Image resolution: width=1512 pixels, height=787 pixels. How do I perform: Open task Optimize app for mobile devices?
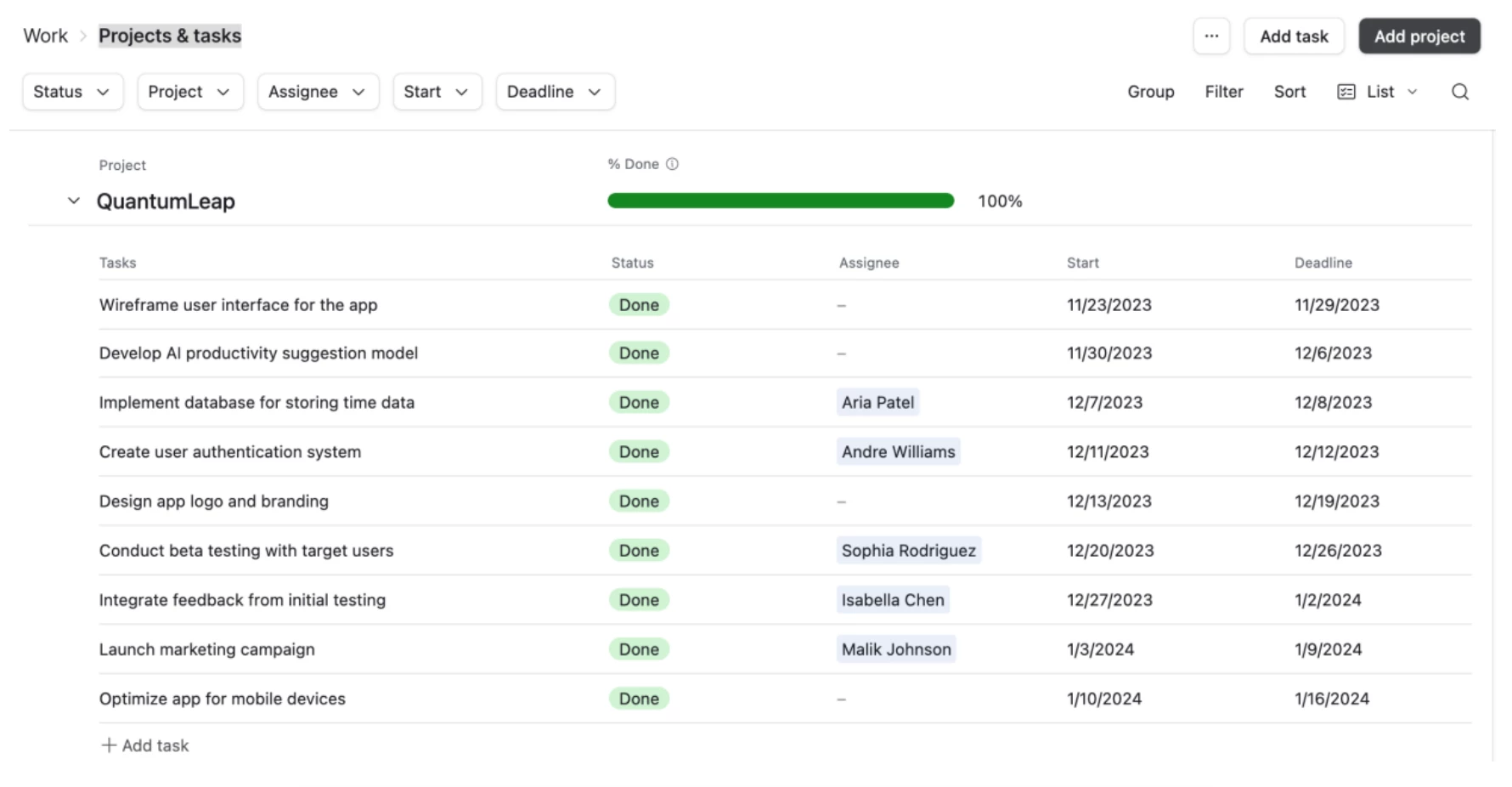click(223, 699)
